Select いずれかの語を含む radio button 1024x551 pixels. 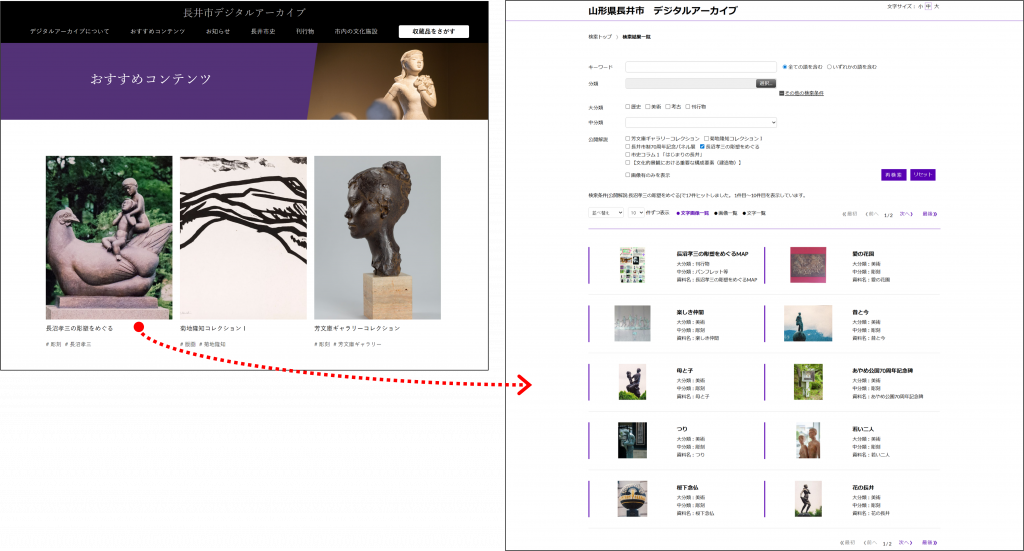829,67
